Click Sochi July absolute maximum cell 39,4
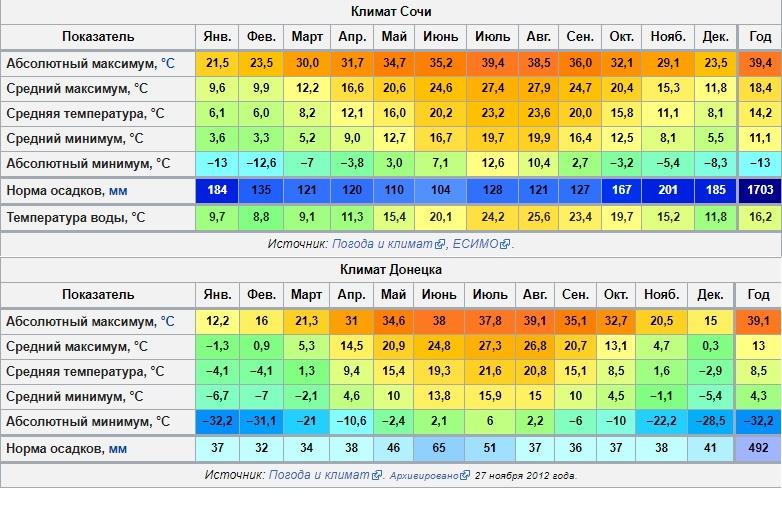This screenshot has width=782, height=521. click(492, 63)
